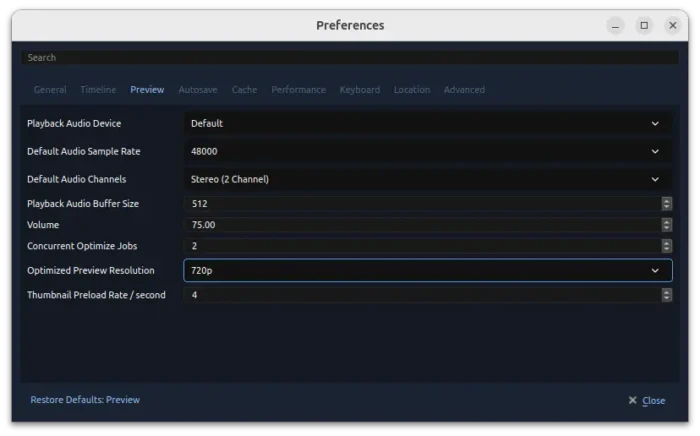Open the General preferences tab
This screenshot has width=700, height=436.
coord(50,90)
